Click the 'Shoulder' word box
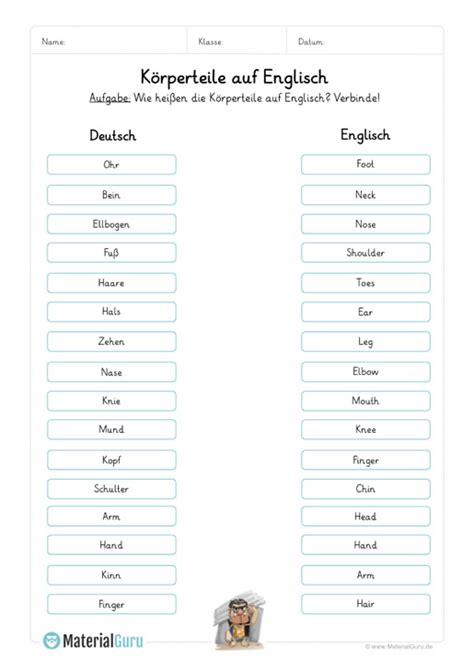474x671 pixels. [x=366, y=253]
